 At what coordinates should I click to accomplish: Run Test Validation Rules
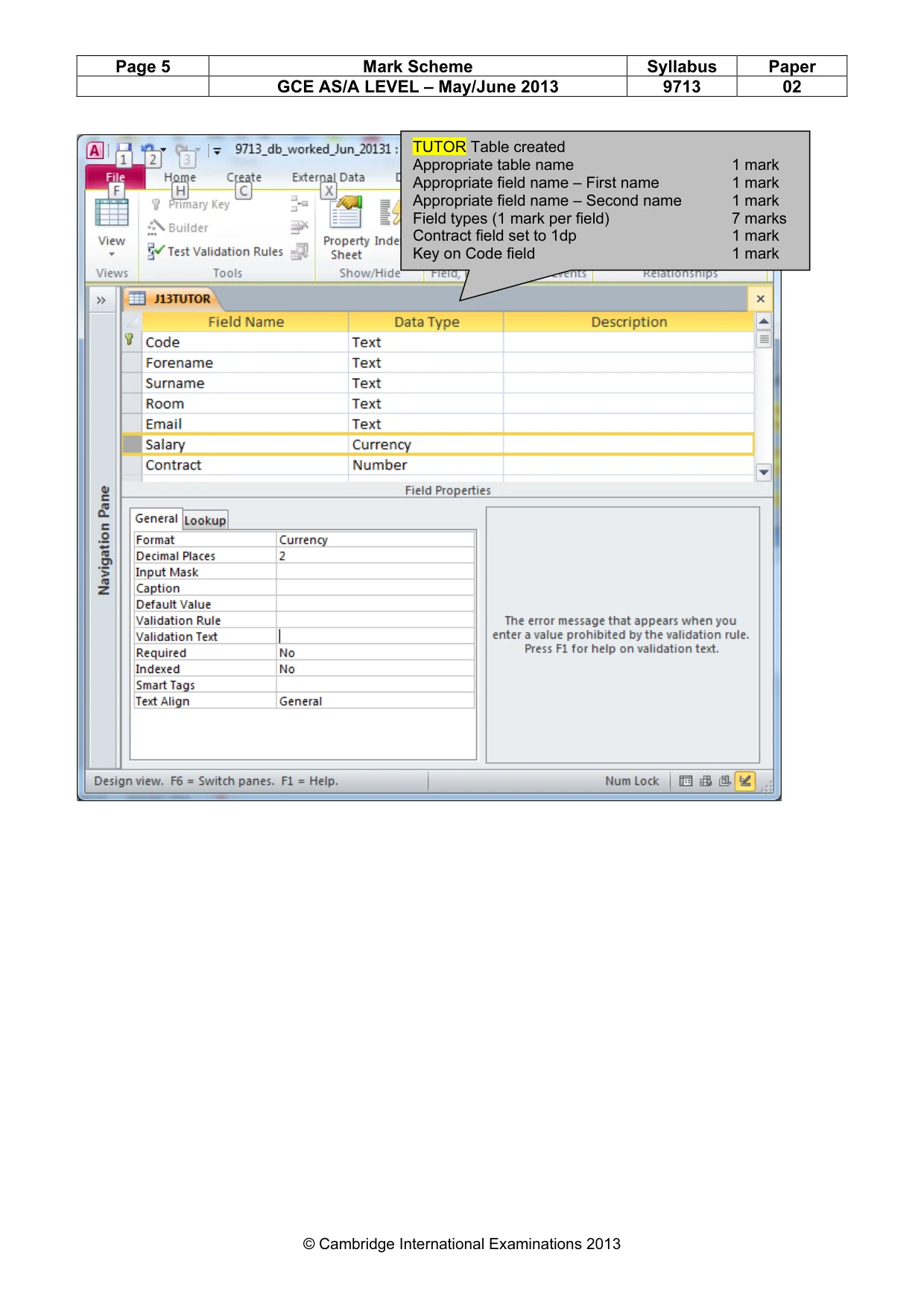coord(215,251)
